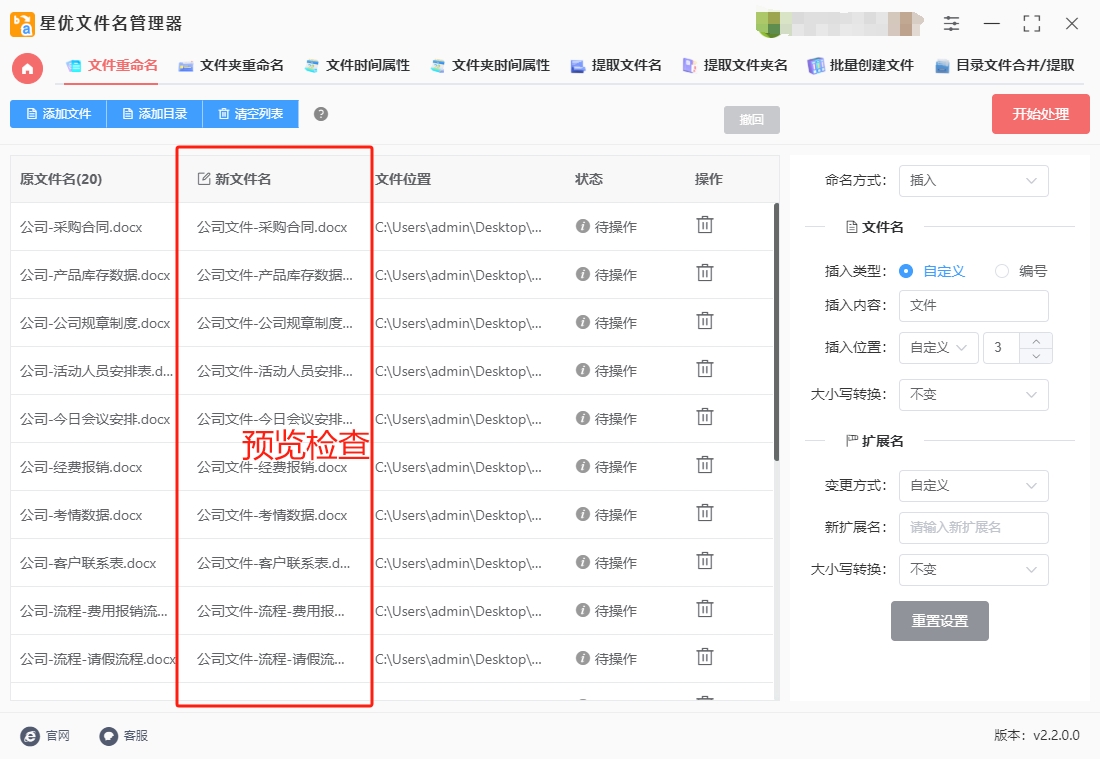Screen dimensions: 1100x760
Task: Click the app logo in title bar
Action: click(x=22, y=24)
